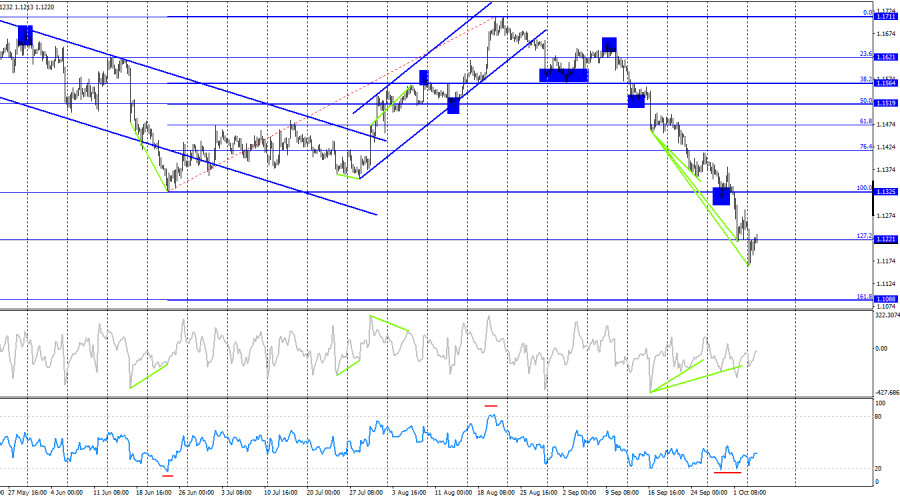Viewport: 900px width, 500px height.
Task: Click the 4 Jun 00:00 date label
Action: (67, 493)
